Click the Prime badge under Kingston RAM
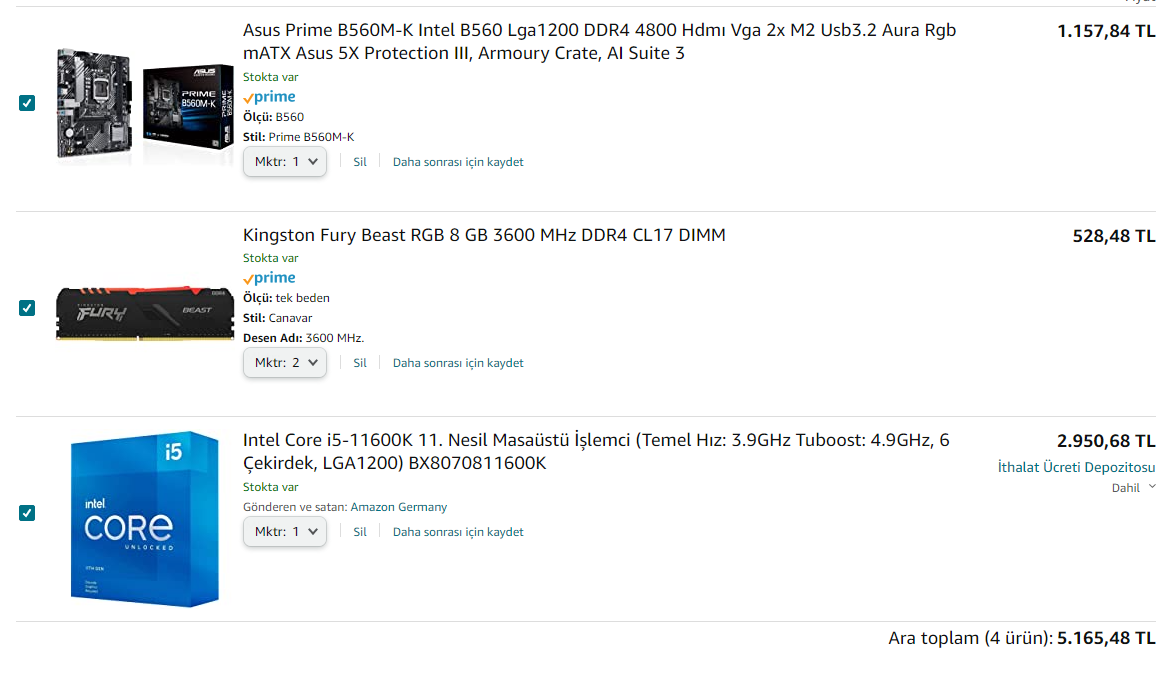Image resolution: width=1176 pixels, height=682 pixels. click(x=270, y=278)
